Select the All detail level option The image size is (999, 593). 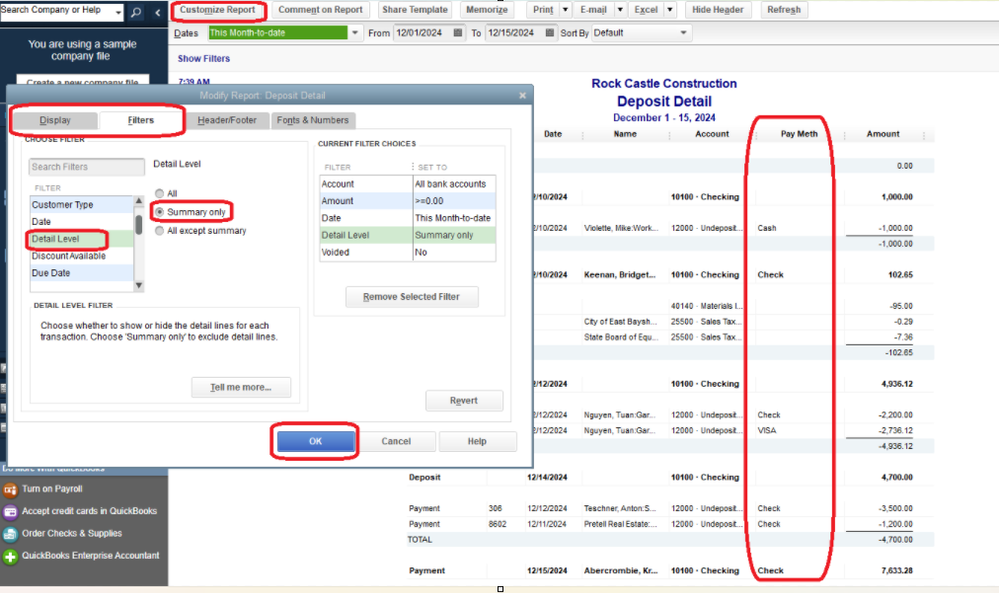(x=159, y=194)
